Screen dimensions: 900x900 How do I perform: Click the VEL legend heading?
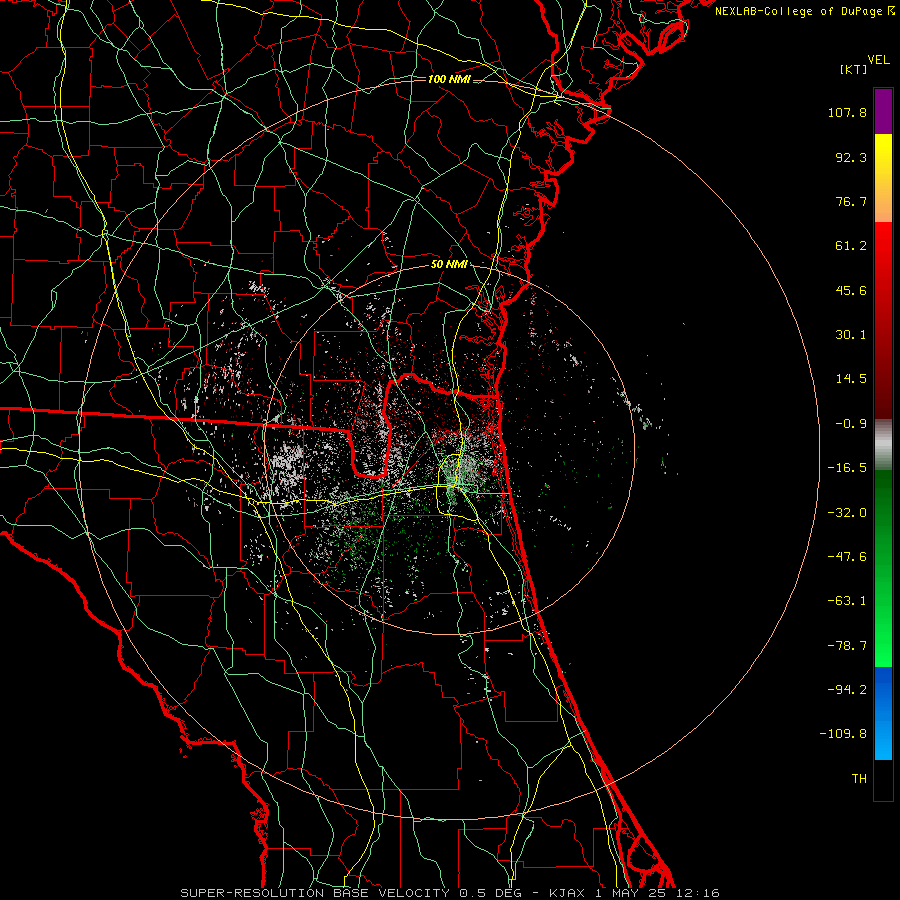pos(878,60)
